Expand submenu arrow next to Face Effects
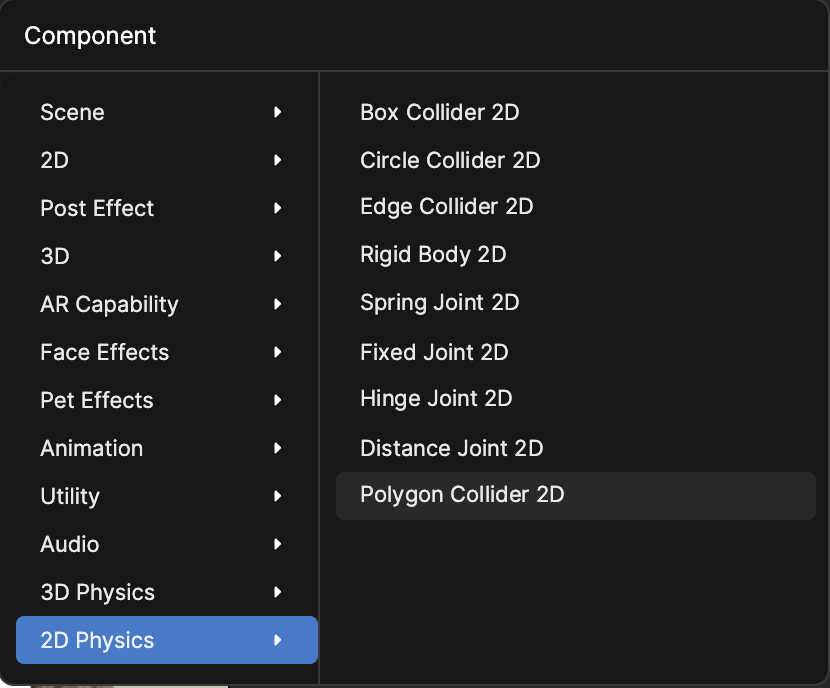 (x=277, y=352)
